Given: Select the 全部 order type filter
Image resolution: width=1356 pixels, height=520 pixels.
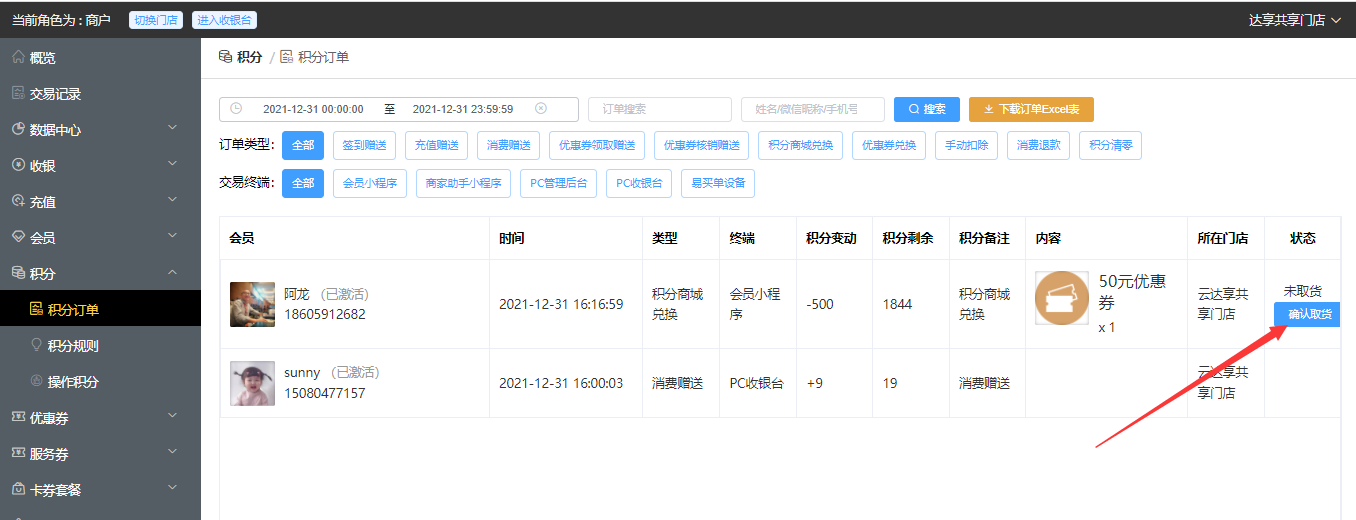Looking at the screenshot, I should click(303, 145).
